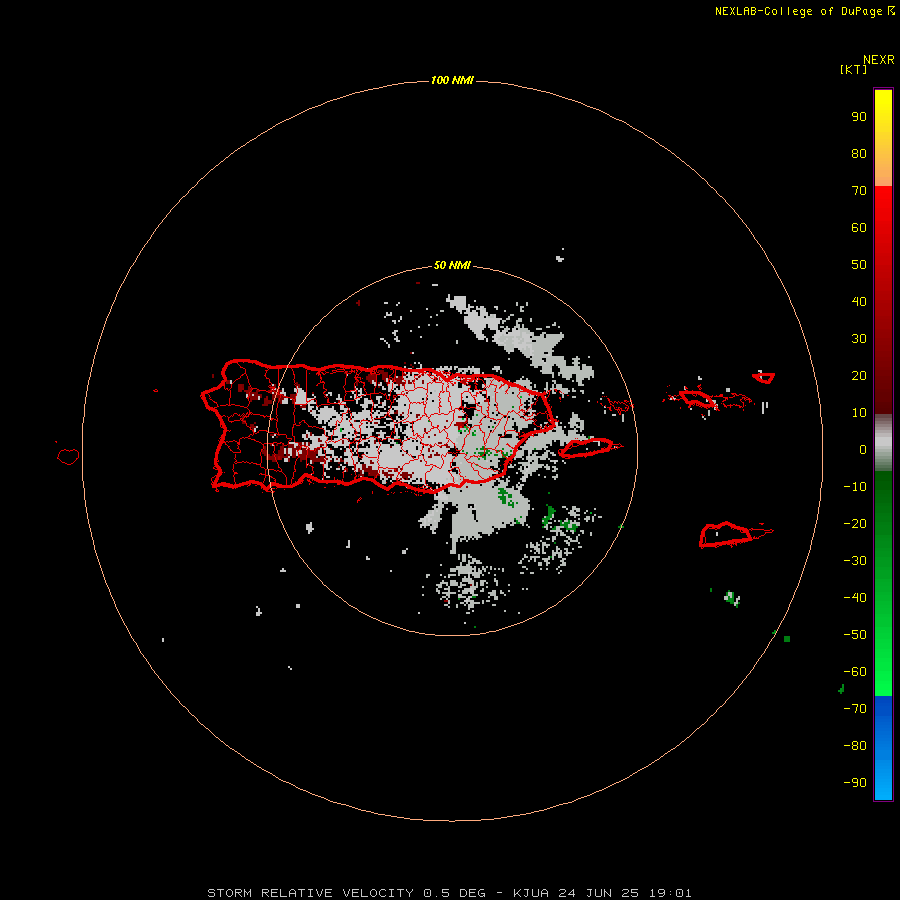This screenshot has width=900, height=900.
Task: Click the Vieques island outline east of Puerto Rico
Action: coord(589,448)
